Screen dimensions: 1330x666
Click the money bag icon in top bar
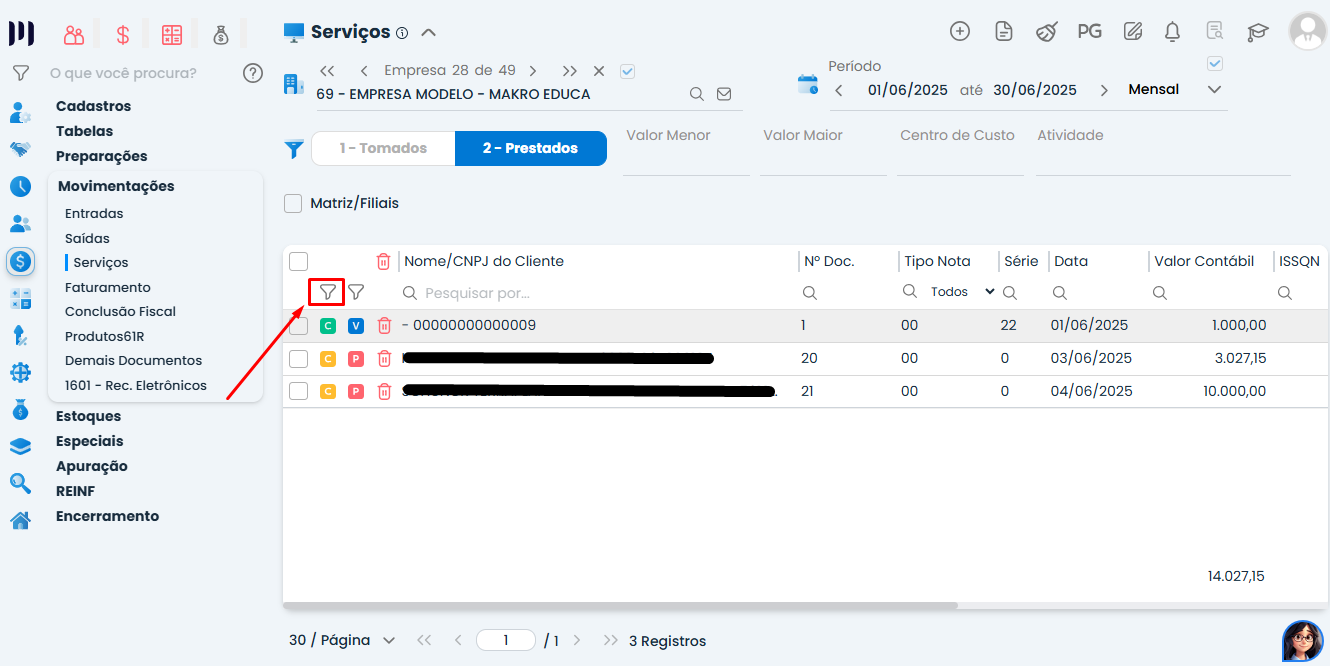pyautogui.click(x=221, y=35)
